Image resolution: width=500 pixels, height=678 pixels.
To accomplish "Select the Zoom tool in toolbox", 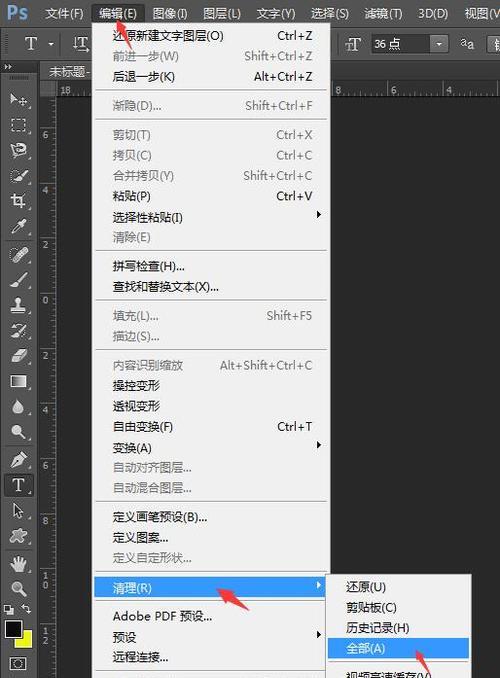I will (x=18, y=588).
